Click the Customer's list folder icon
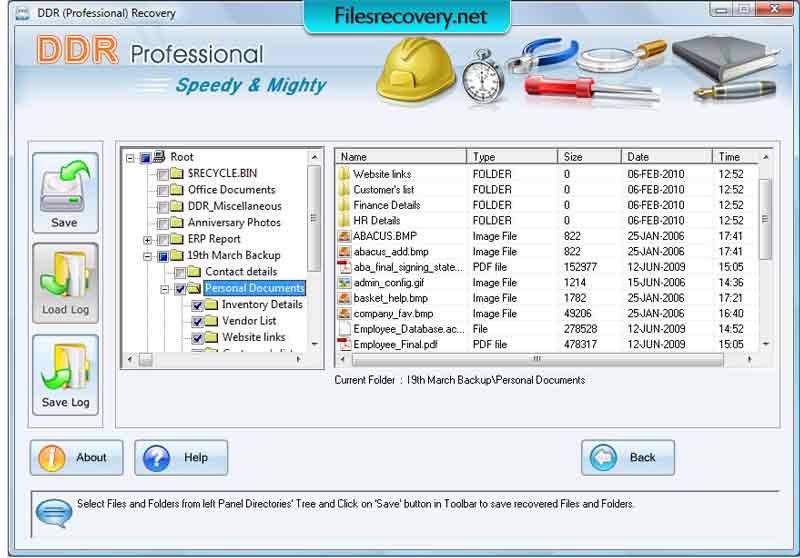The width and height of the screenshot is (800, 558). point(344,190)
